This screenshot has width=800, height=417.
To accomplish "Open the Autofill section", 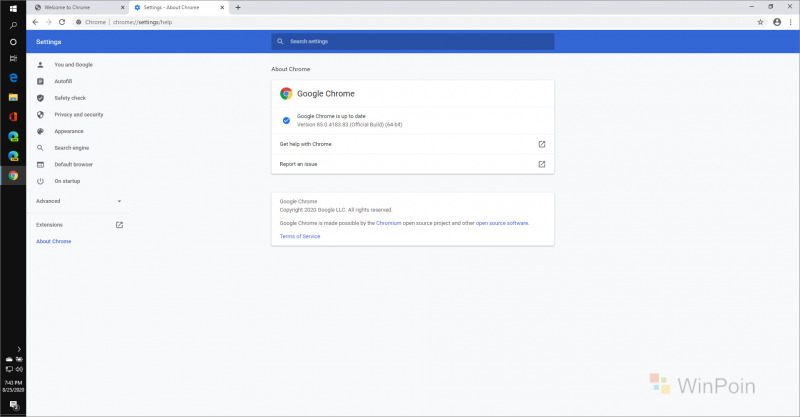I will (63, 82).
